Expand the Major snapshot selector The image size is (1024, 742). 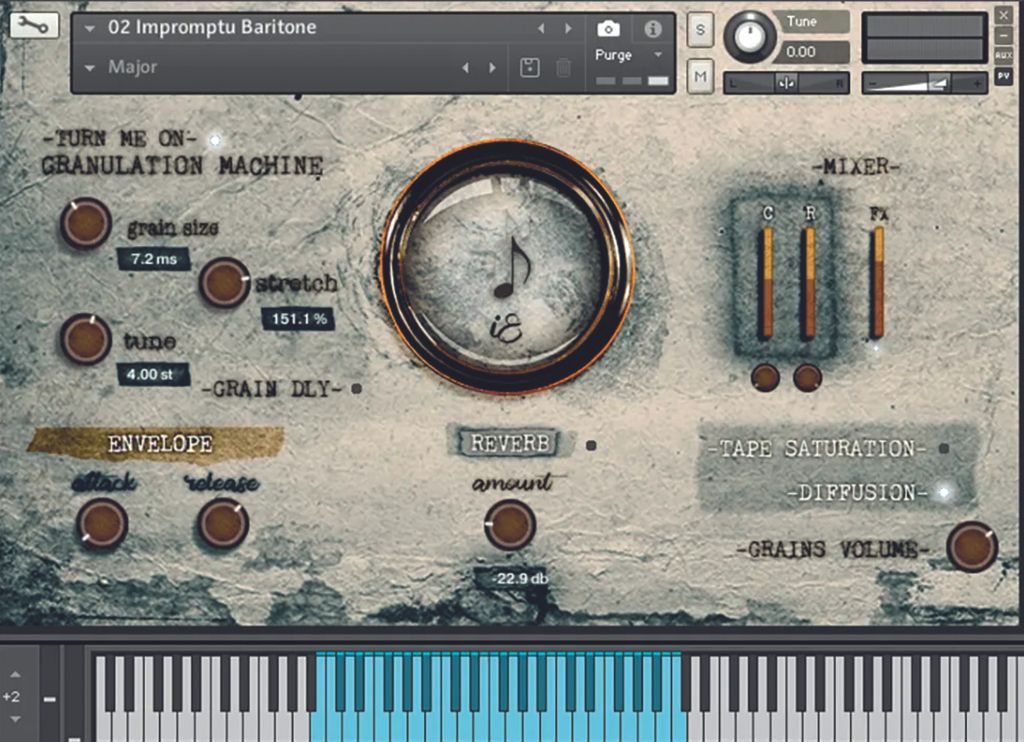[90, 67]
